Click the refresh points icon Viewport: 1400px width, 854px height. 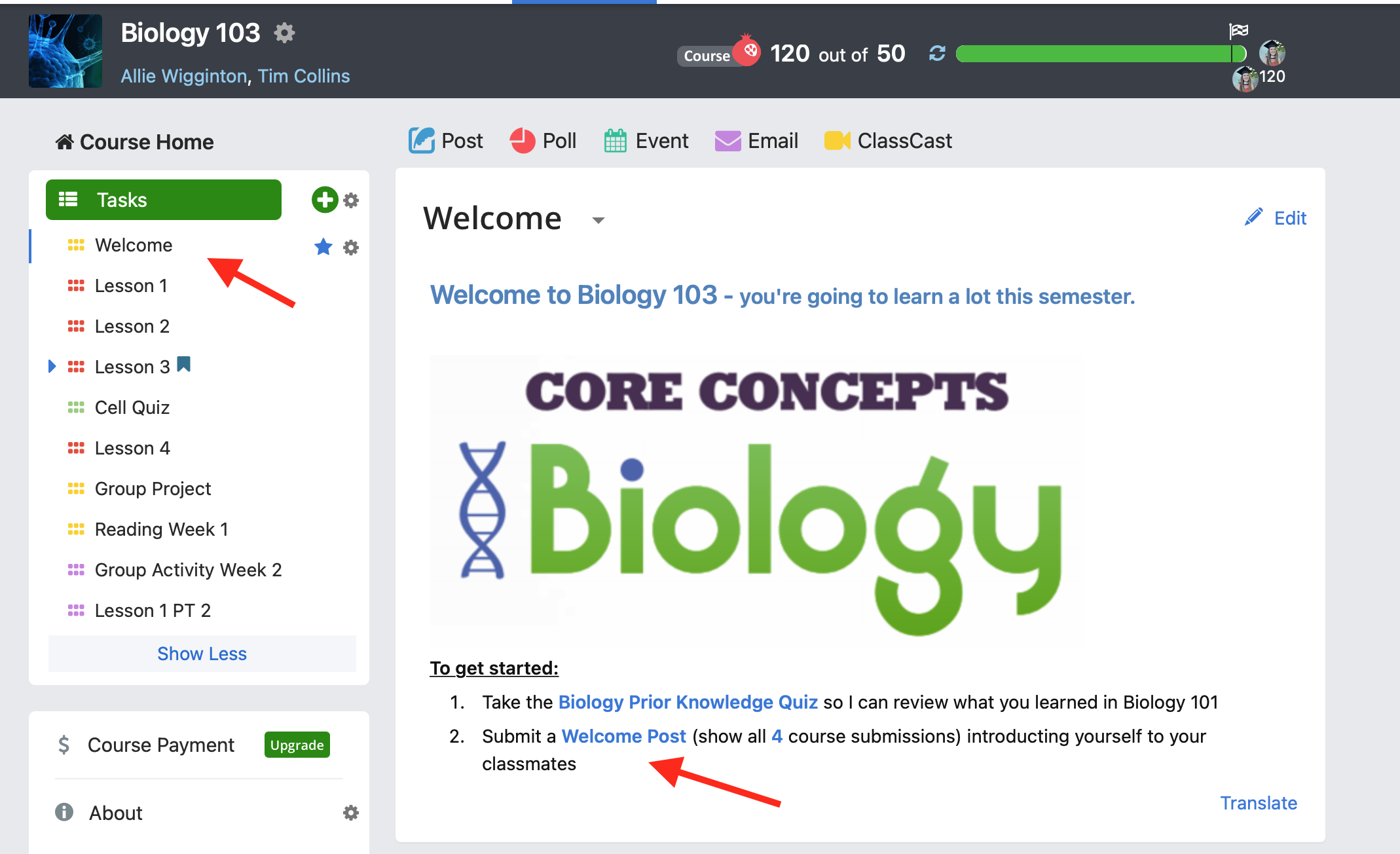pos(937,54)
